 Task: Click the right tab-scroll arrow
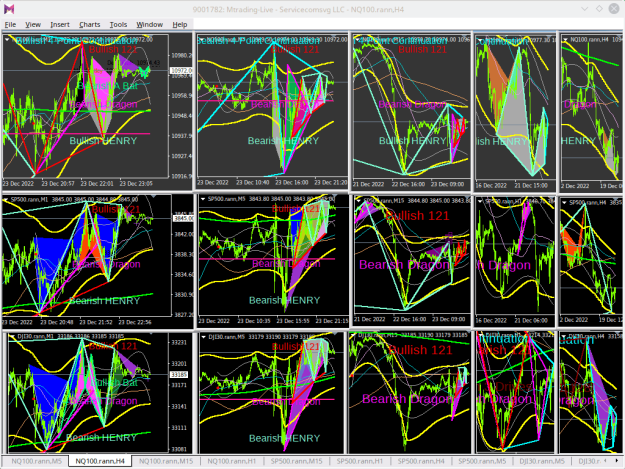618,461
